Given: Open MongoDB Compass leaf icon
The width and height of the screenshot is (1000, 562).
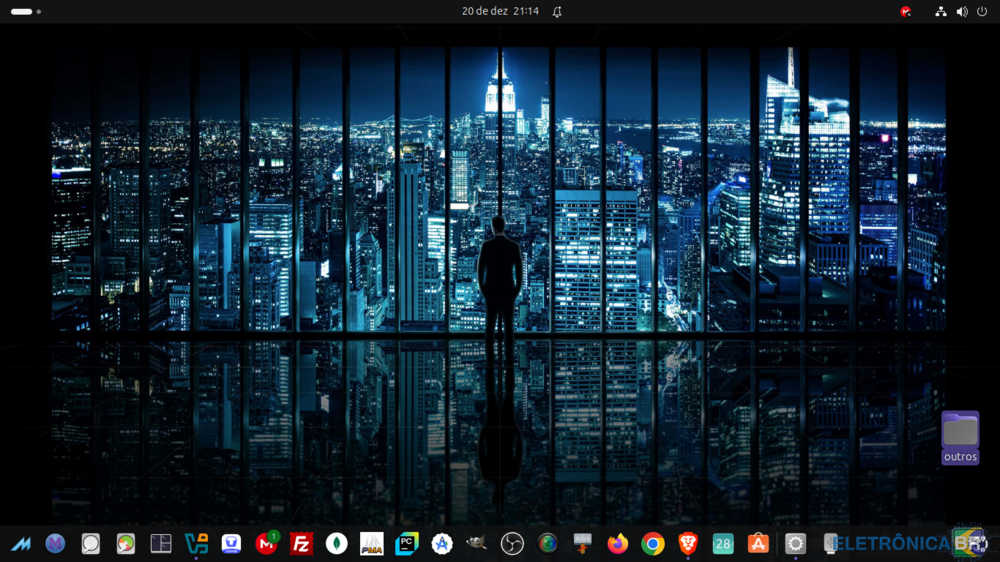Looking at the screenshot, I should (337, 544).
